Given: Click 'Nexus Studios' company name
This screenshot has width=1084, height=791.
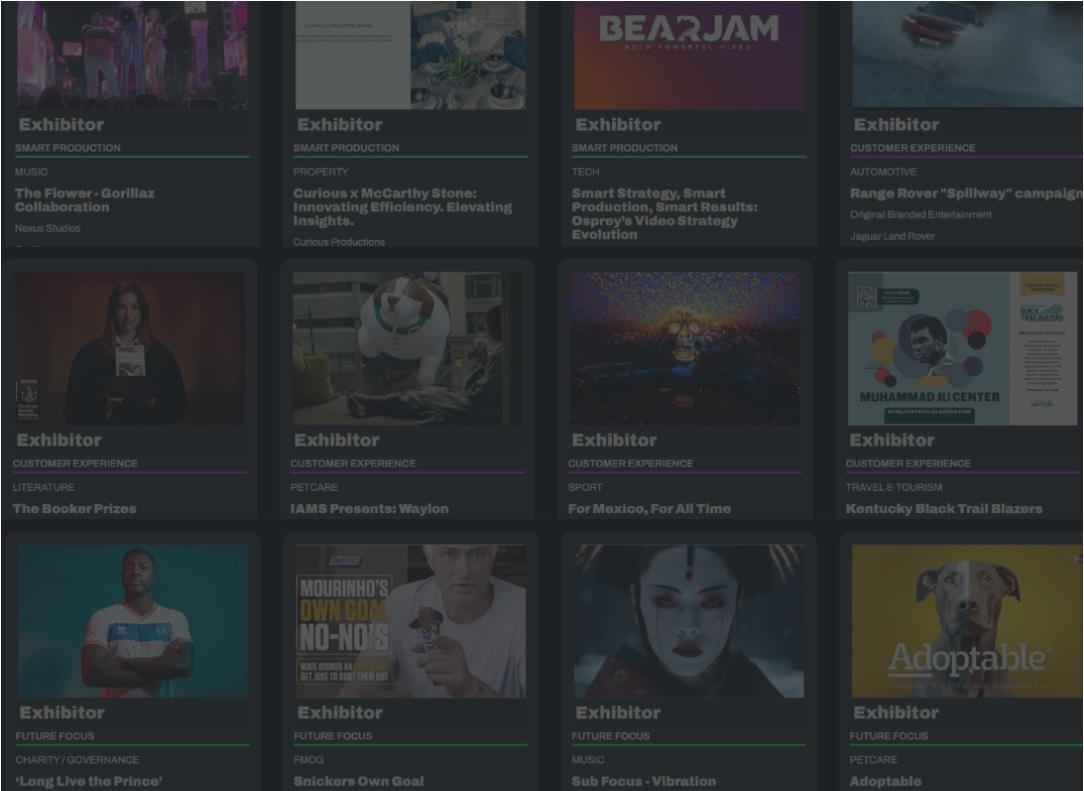Looking at the screenshot, I should click(x=47, y=228).
